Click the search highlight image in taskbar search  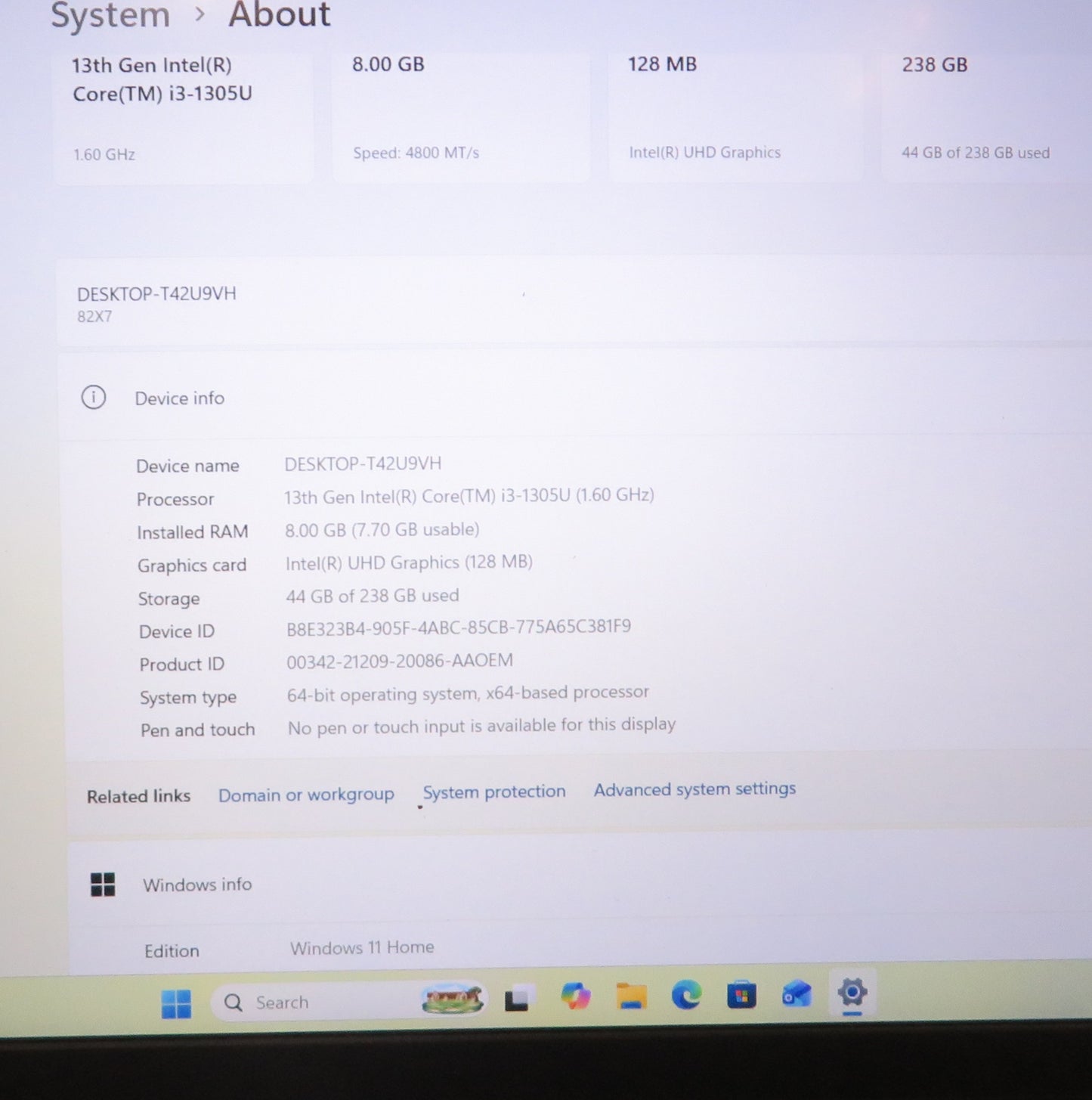[x=452, y=1000]
